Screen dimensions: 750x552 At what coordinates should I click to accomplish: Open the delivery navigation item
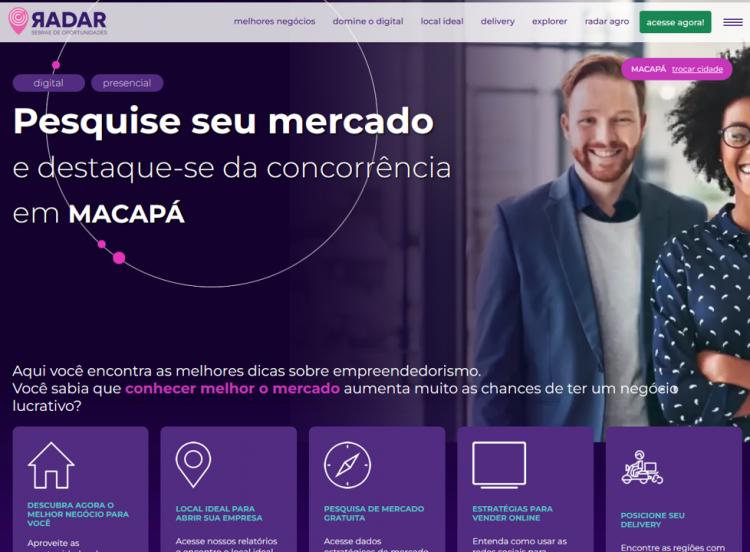coord(498,22)
